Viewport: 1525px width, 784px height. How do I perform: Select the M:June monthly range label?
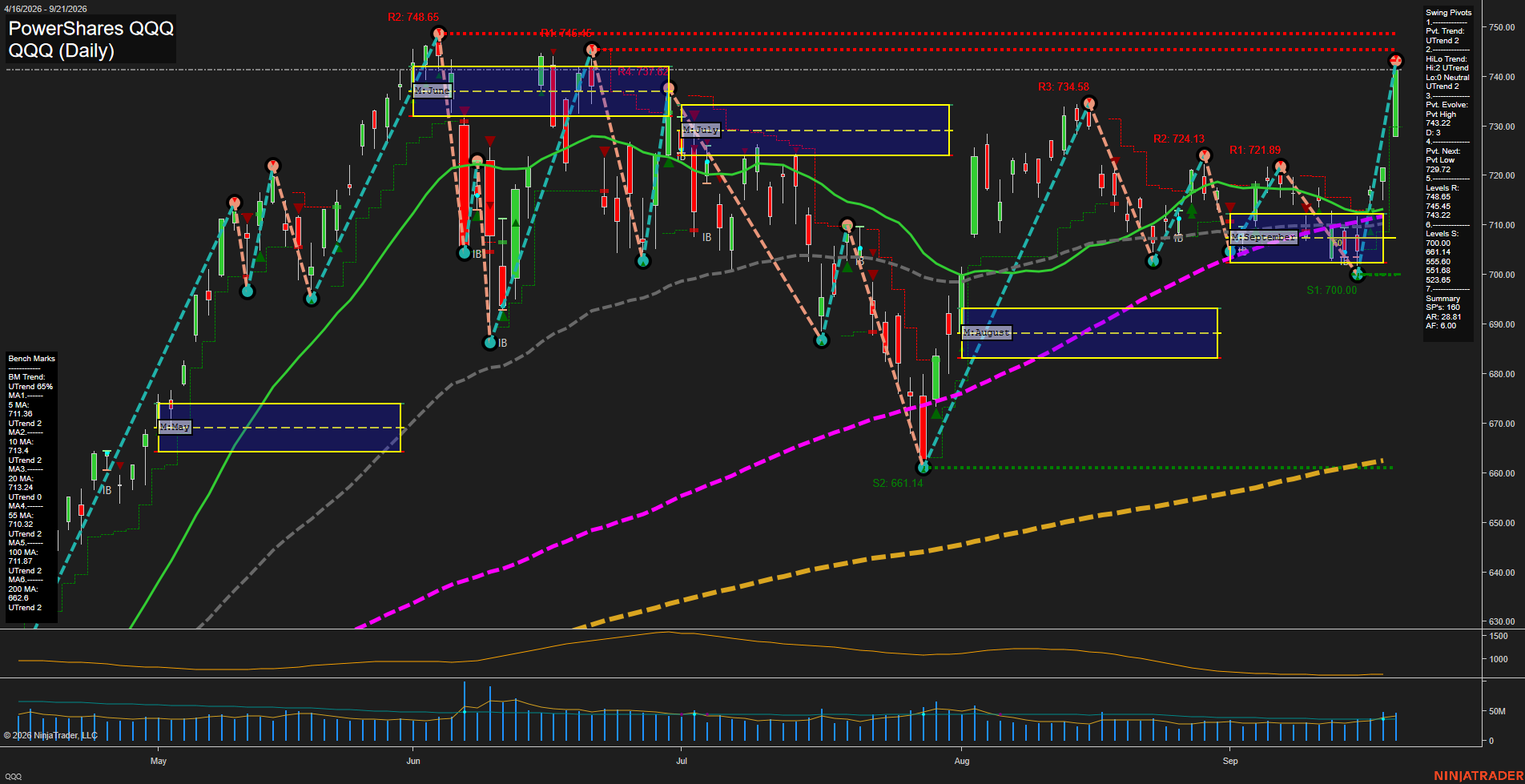tap(433, 90)
